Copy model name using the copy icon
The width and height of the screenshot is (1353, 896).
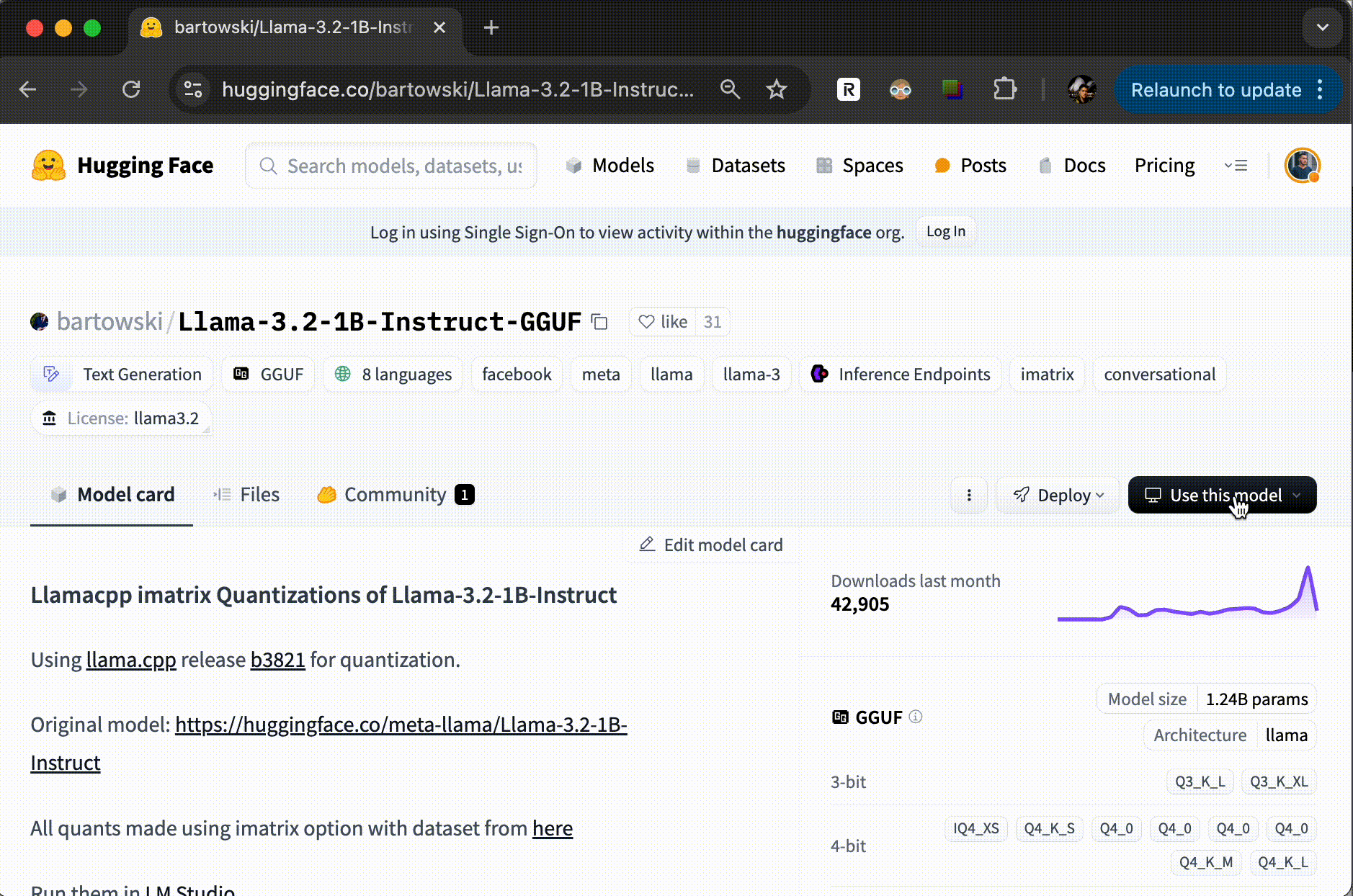click(599, 322)
